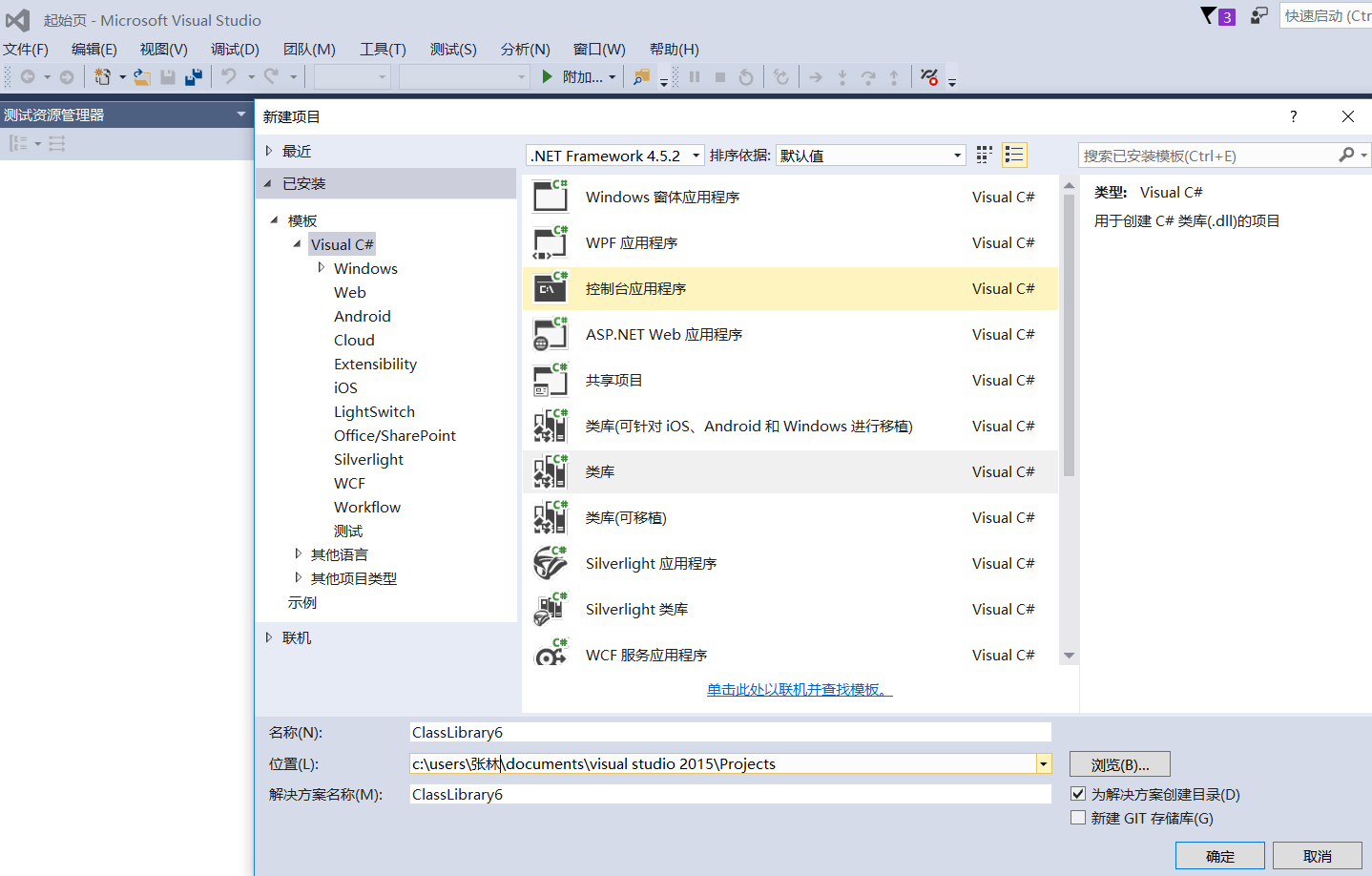Click the Open File toolbar icon
Screen dimensions: 1372x876
[142, 77]
